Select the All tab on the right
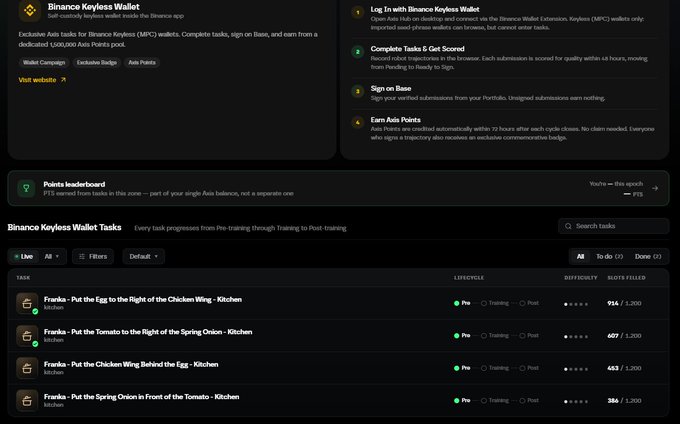680x424 pixels. [580, 256]
